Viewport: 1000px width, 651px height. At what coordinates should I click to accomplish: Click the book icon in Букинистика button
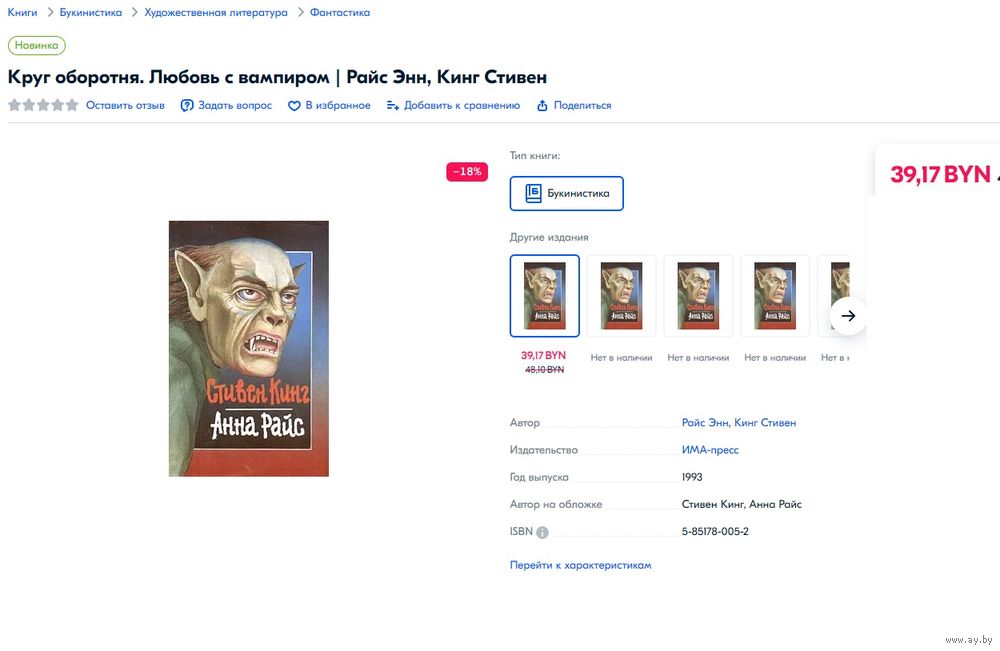click(x=533, y=193)
